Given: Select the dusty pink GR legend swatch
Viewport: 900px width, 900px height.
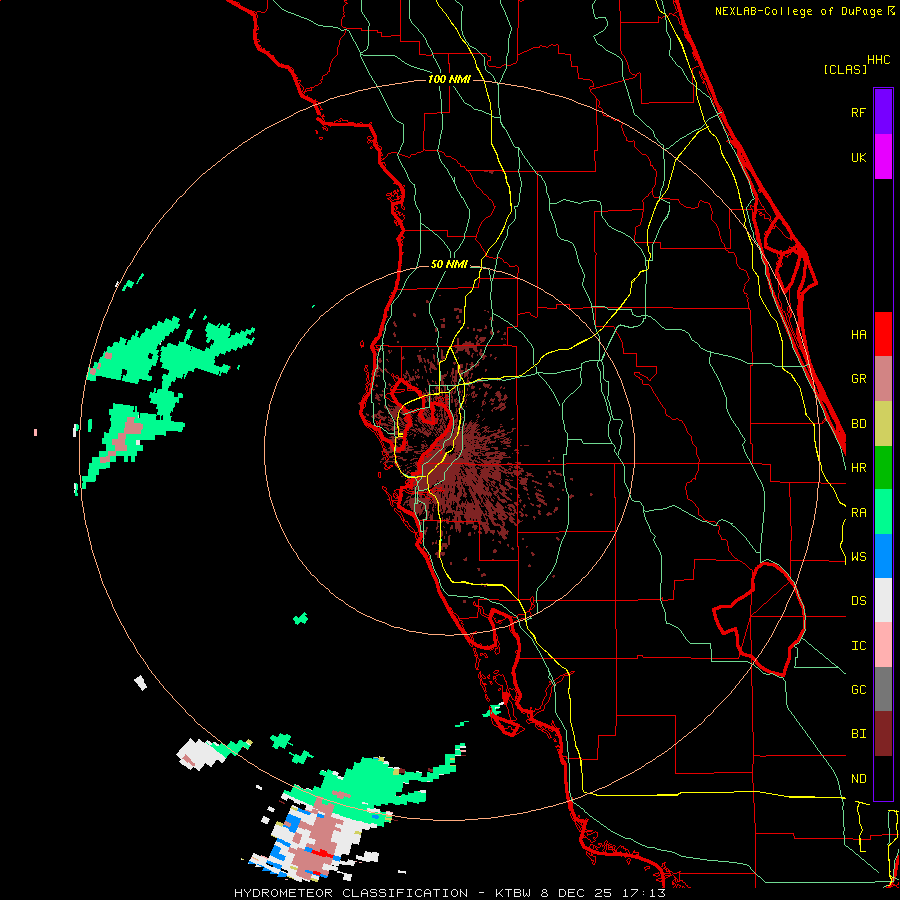Looking at the screenshot, I should pyautogui.click(x=883, y=379).
